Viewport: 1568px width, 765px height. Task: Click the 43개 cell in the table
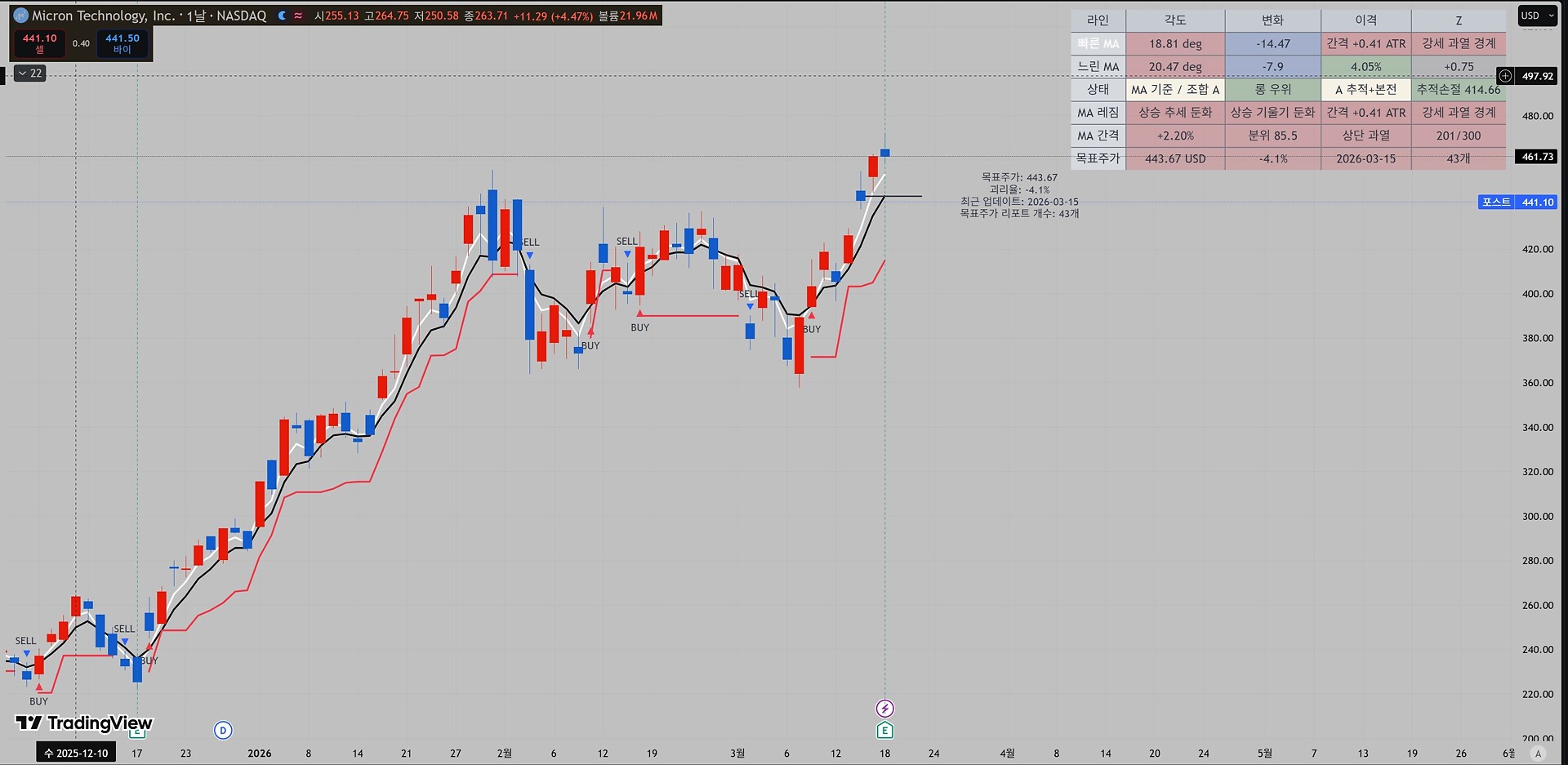pyautogui.click(x=1459, y=158)
